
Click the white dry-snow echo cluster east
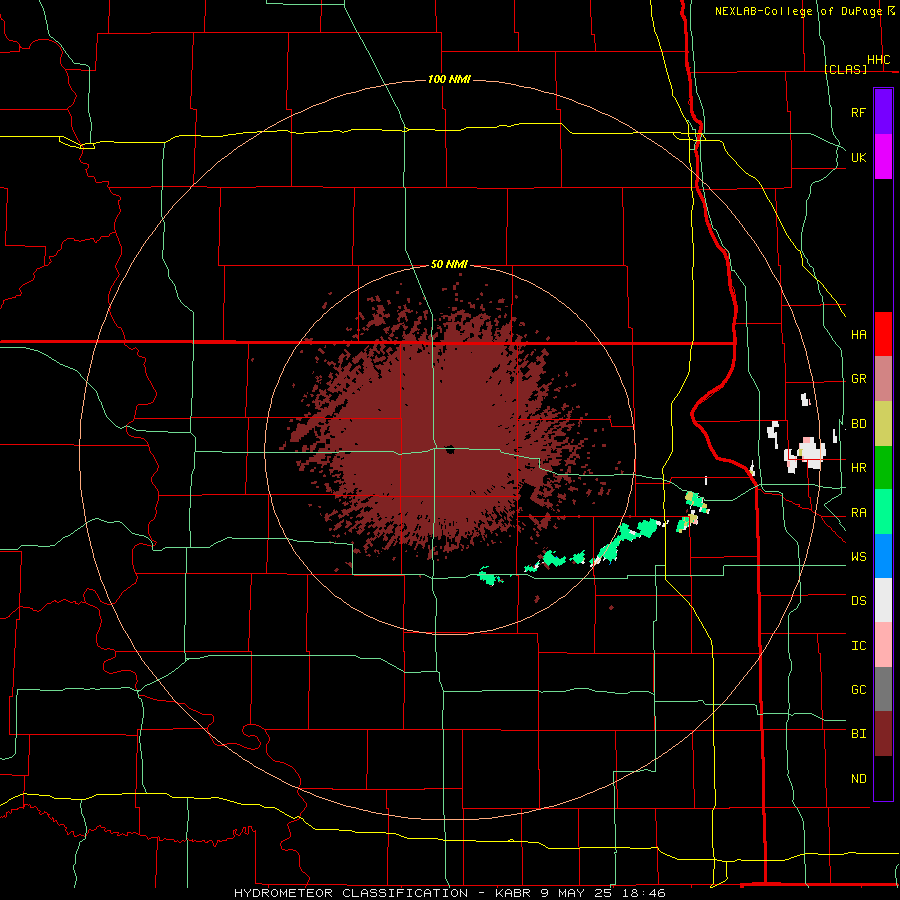tap(811, 451)
